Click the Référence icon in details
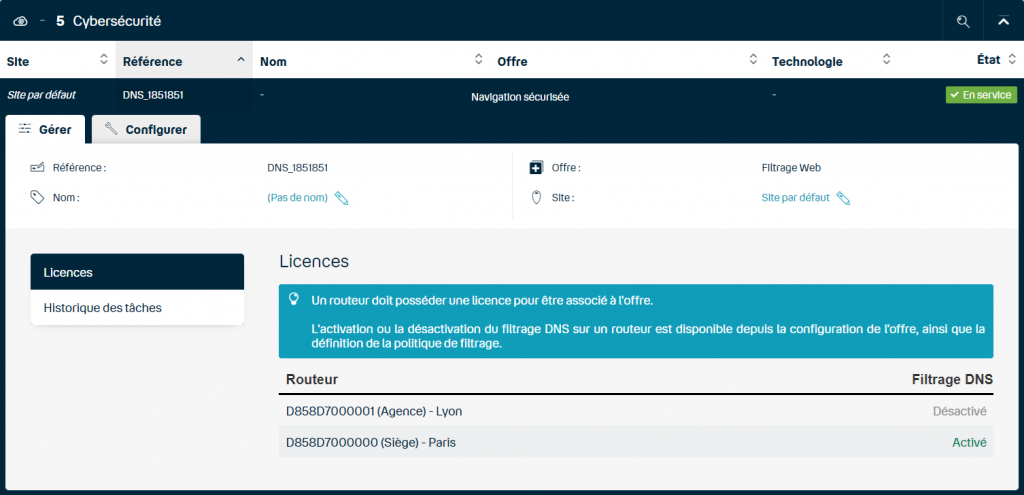 click(37, 168)
